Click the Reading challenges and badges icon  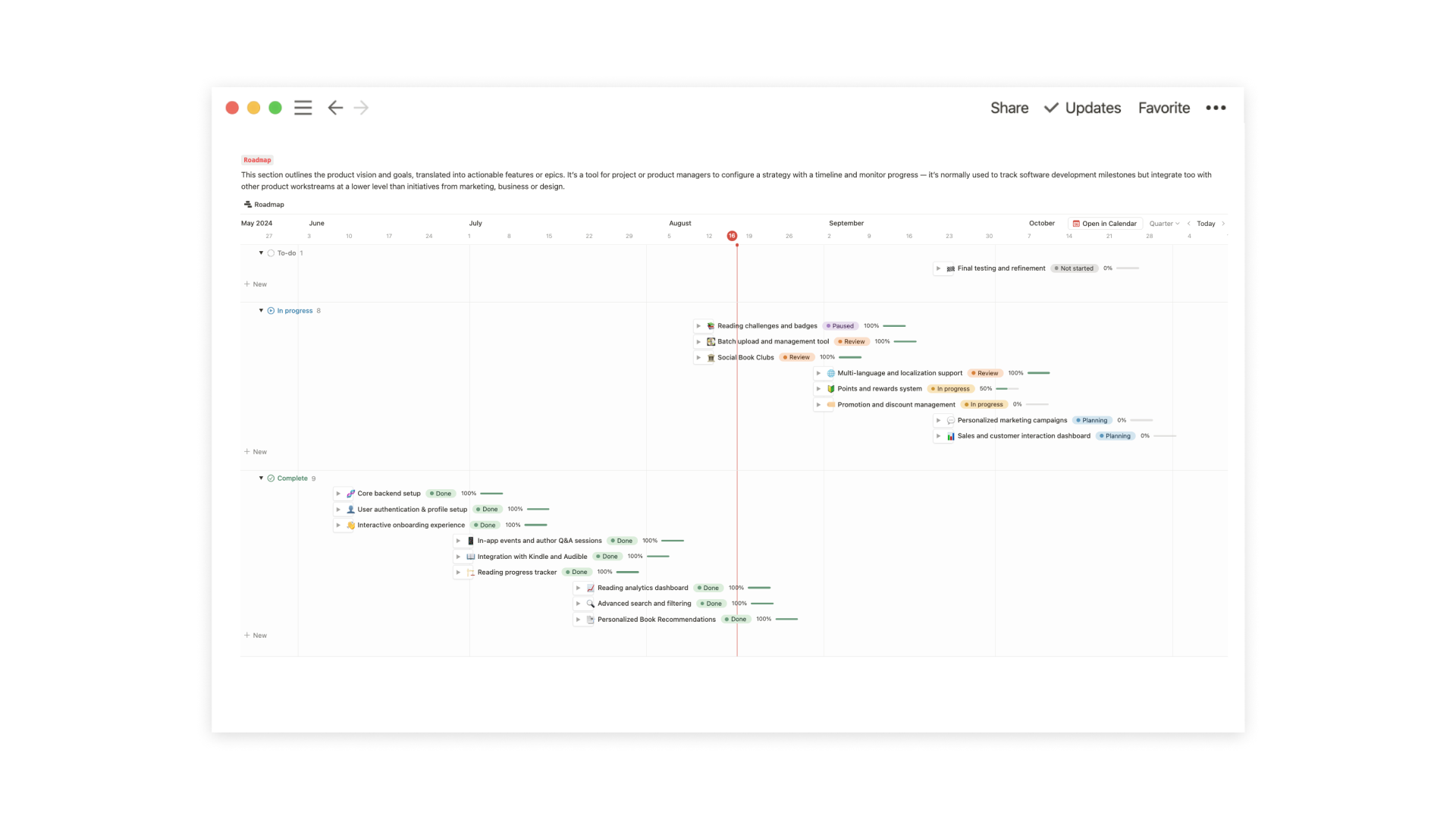pyautogui.click(x=711, y=326)
